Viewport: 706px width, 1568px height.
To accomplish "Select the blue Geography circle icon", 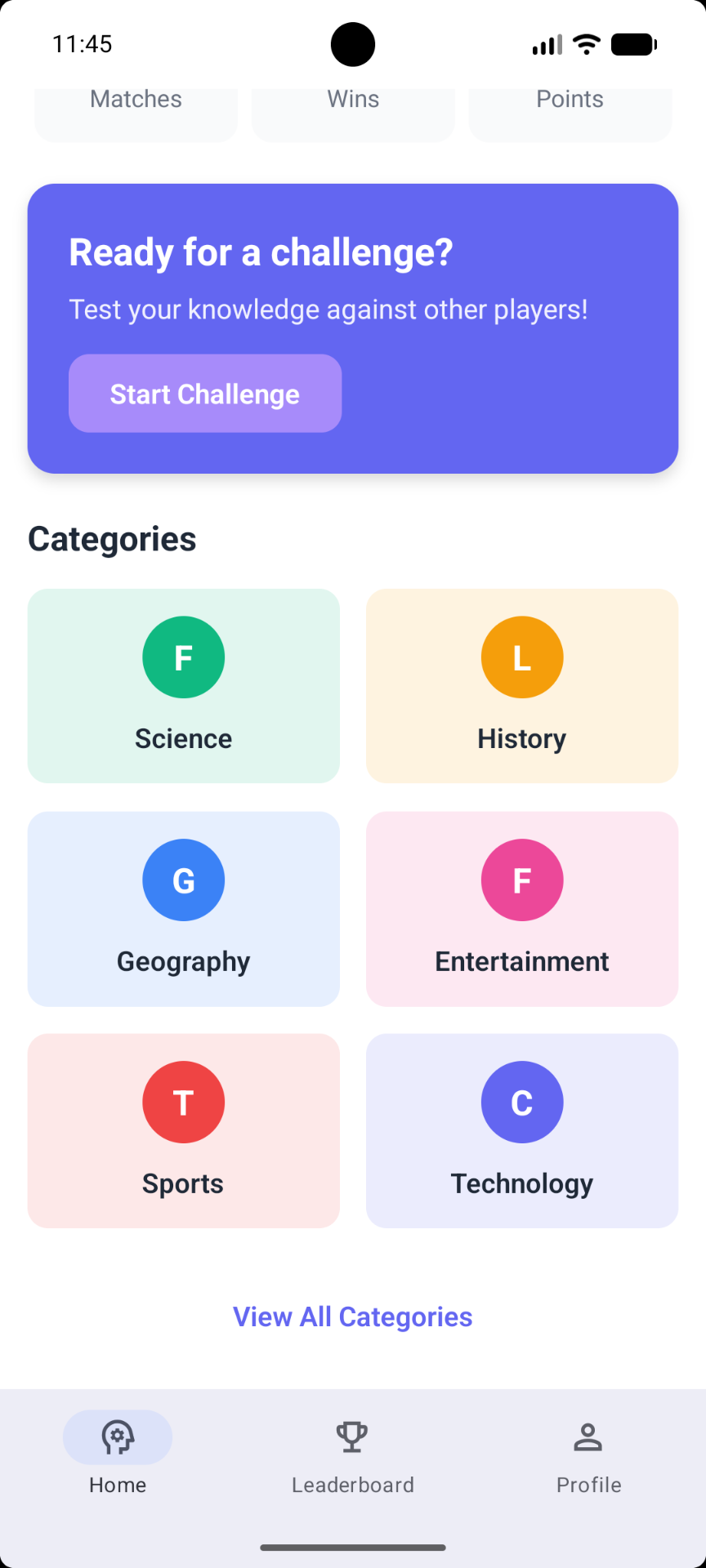I will [x=183, y=880].
